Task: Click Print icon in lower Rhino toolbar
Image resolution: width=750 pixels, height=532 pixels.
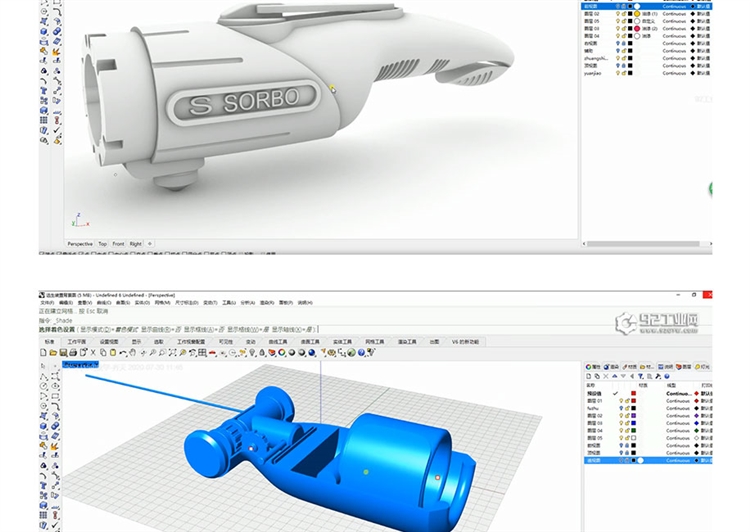Action: pyautogui.click(x=73, y=353)
